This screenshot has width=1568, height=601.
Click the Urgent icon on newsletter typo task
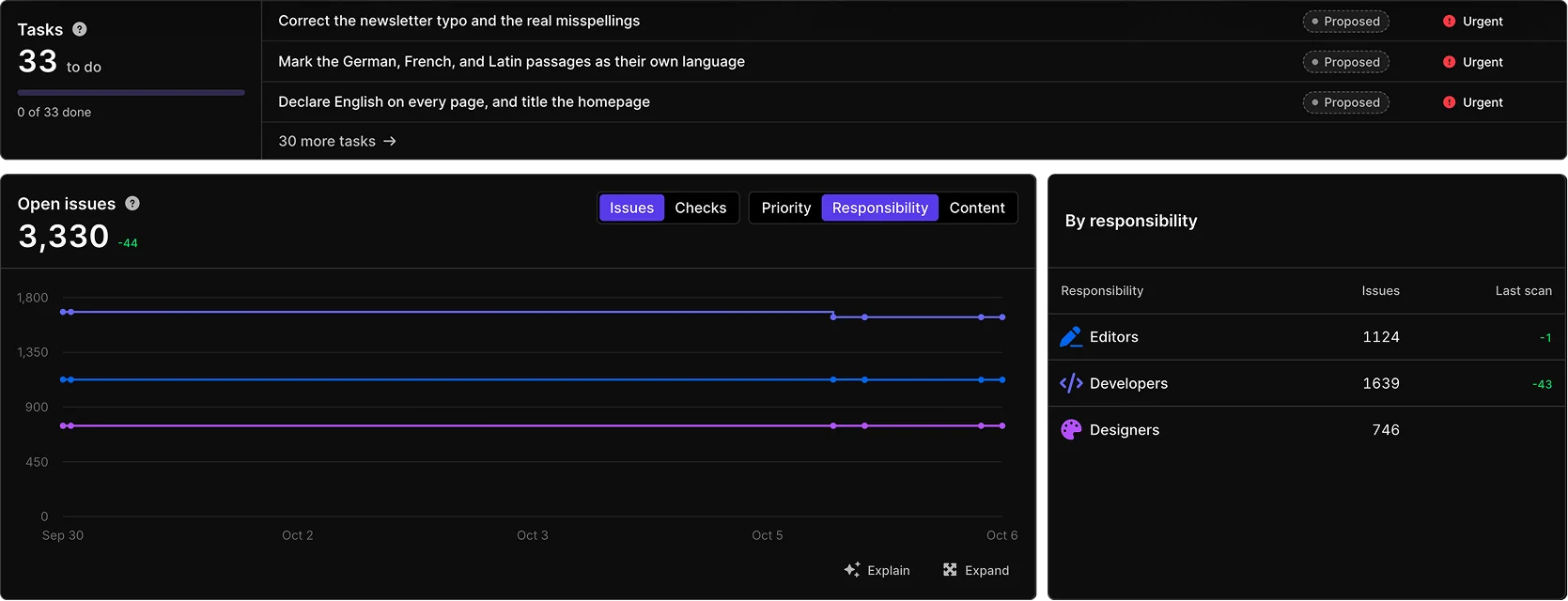click(1449, 21)
